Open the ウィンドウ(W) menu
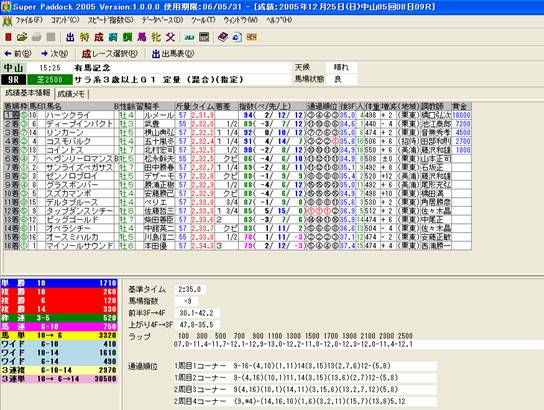Image resolution: width=544 pixels, height=410 pixels. click(x=240, y=20)
